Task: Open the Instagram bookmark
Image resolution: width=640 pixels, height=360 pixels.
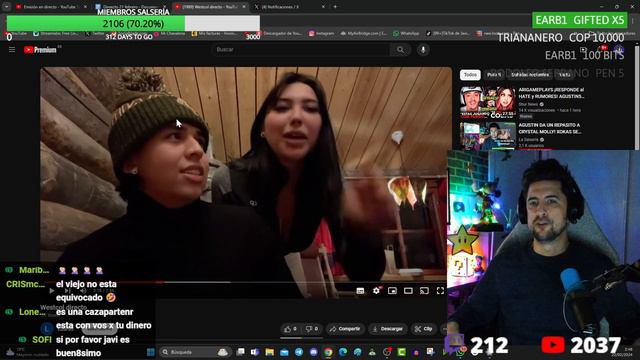Action: (321, 33)
